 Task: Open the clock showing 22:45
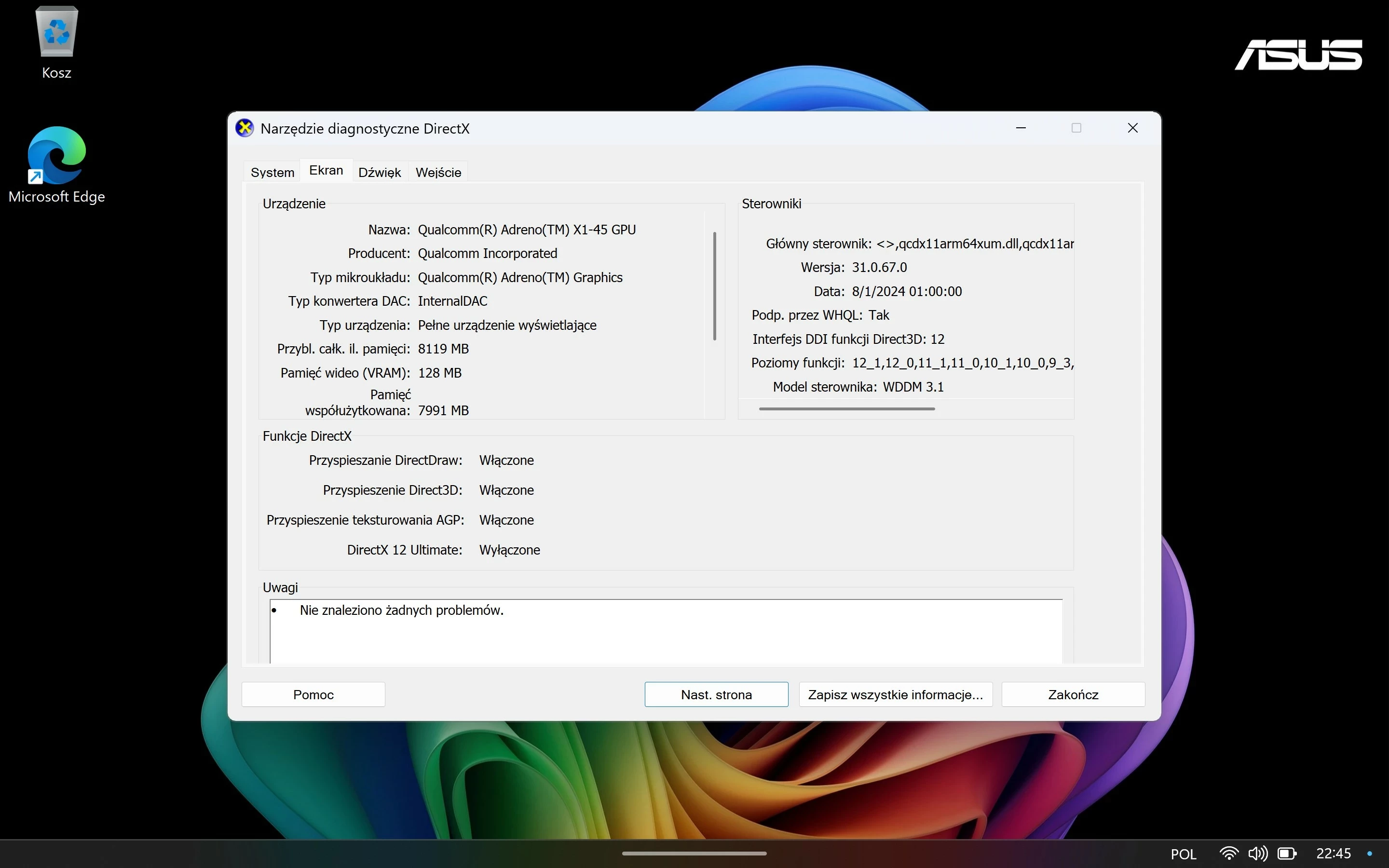click(1334, 853)
